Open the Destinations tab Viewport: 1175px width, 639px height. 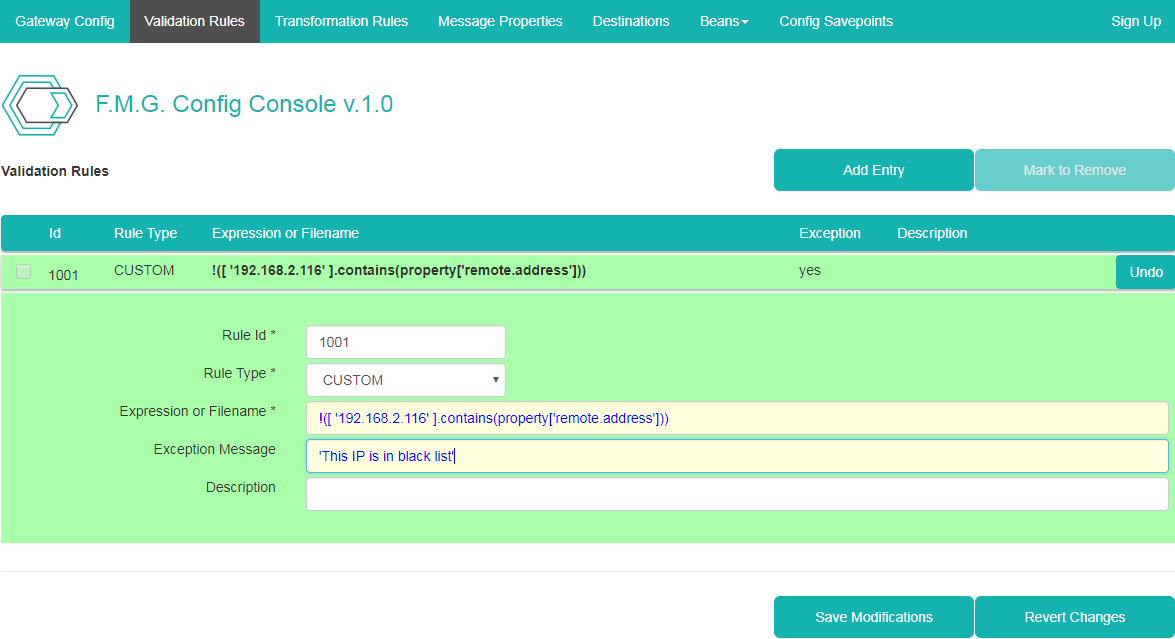click(x=631, y=21)
